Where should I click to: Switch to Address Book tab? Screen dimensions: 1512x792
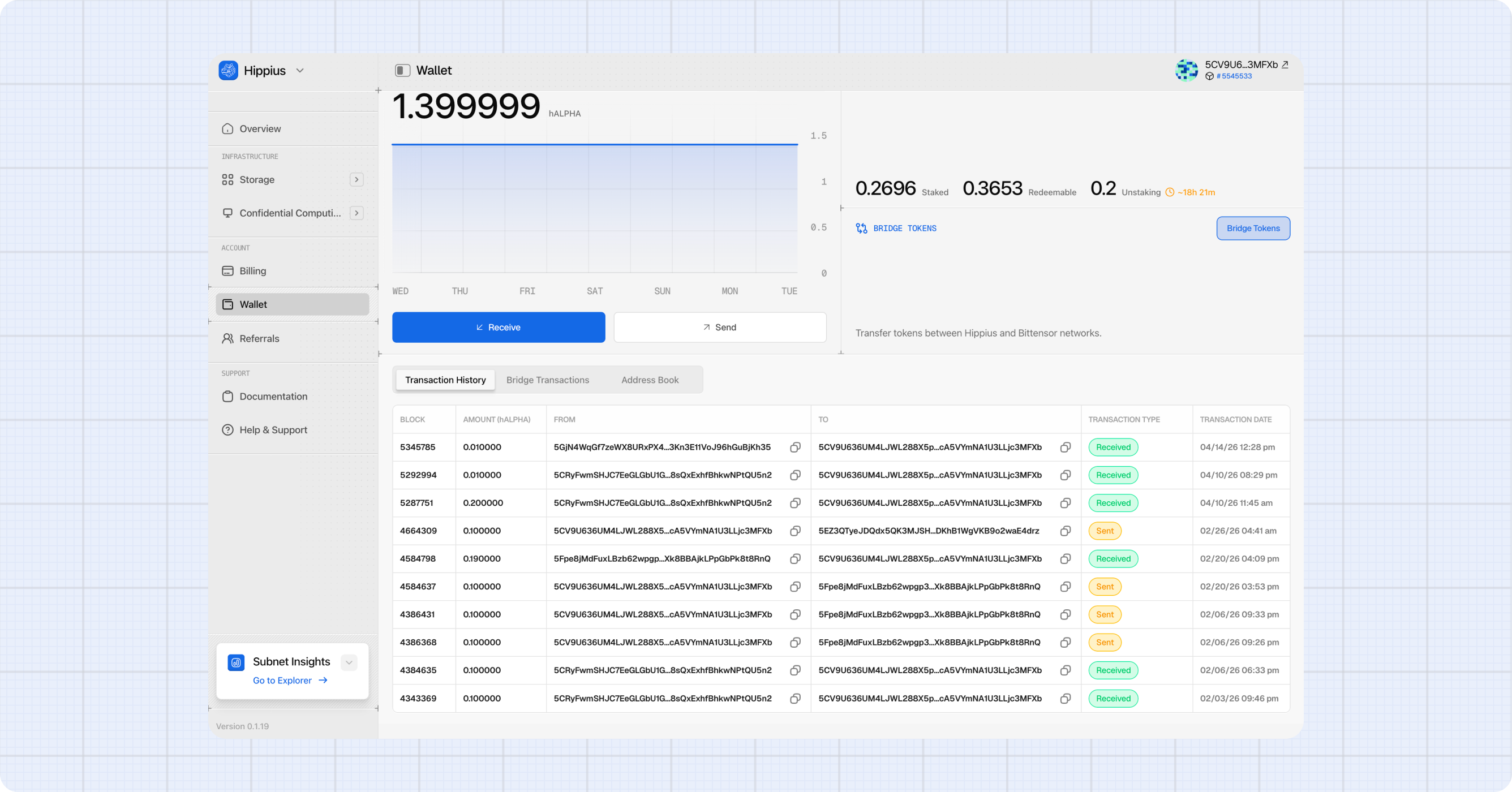click(x=650, y=380)
